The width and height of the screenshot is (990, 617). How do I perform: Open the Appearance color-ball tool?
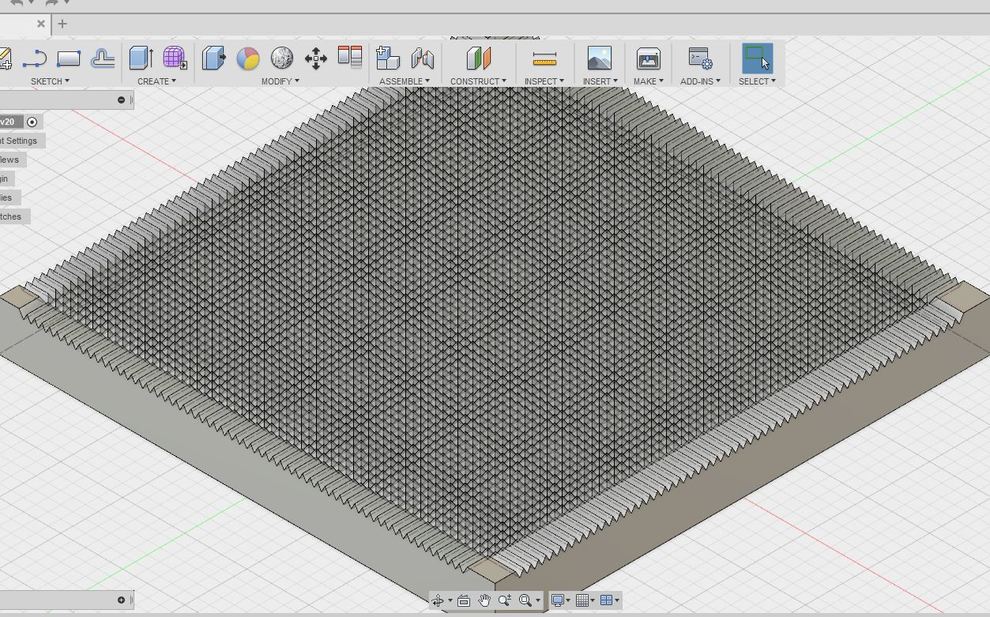click(248, 59)
